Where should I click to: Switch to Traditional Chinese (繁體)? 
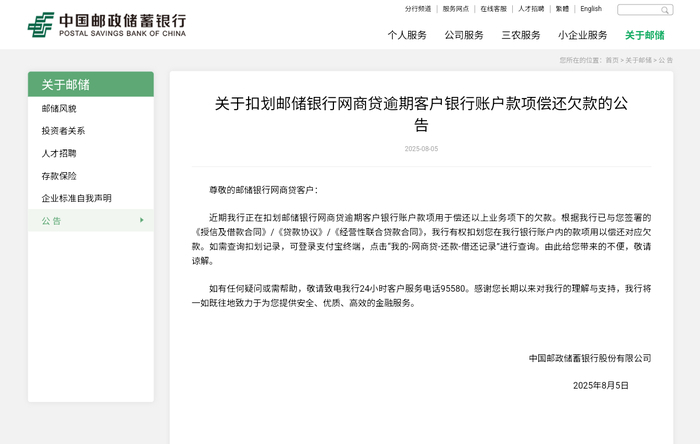point(562,9)
